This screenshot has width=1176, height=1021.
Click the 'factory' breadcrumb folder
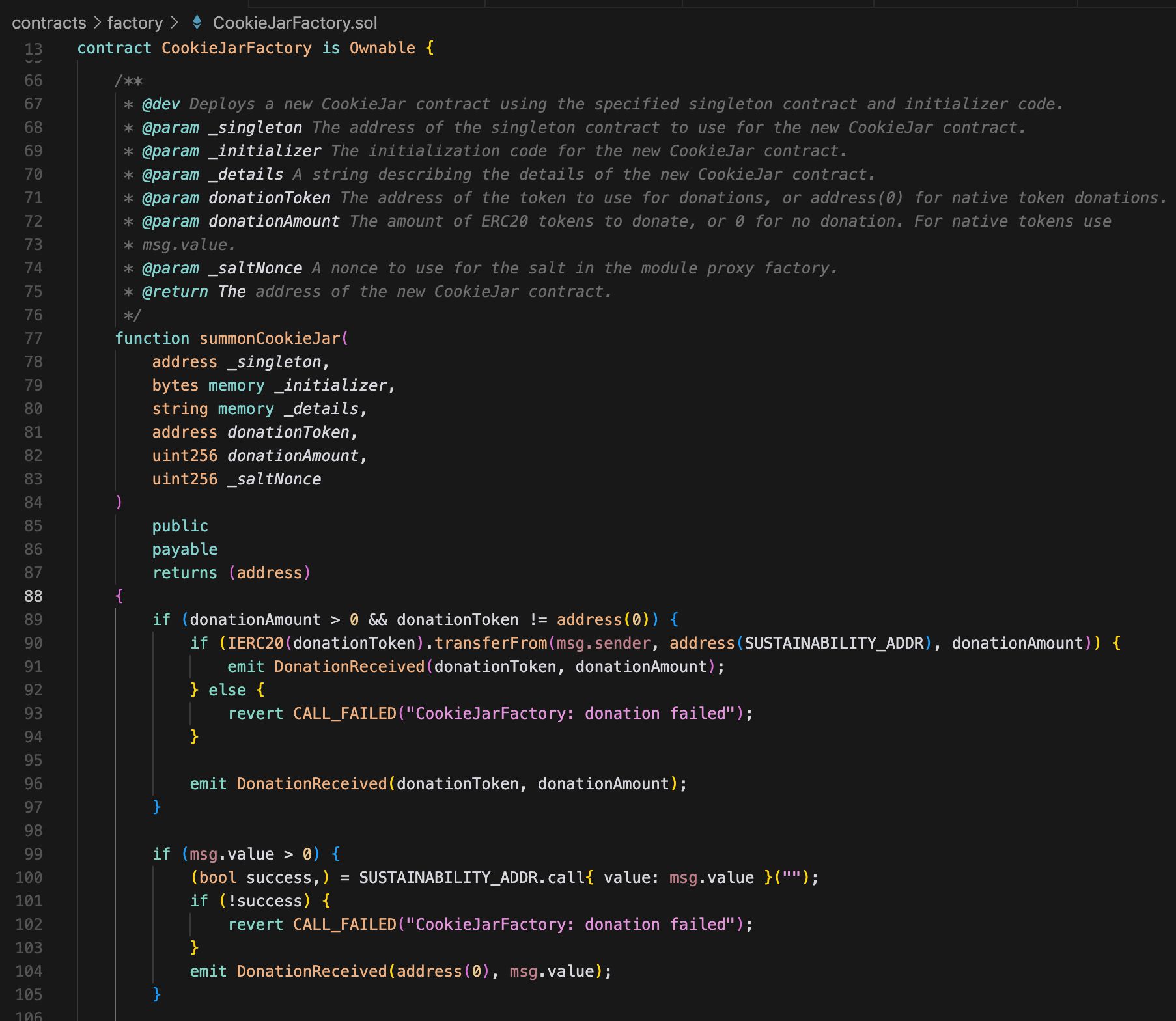135,23
